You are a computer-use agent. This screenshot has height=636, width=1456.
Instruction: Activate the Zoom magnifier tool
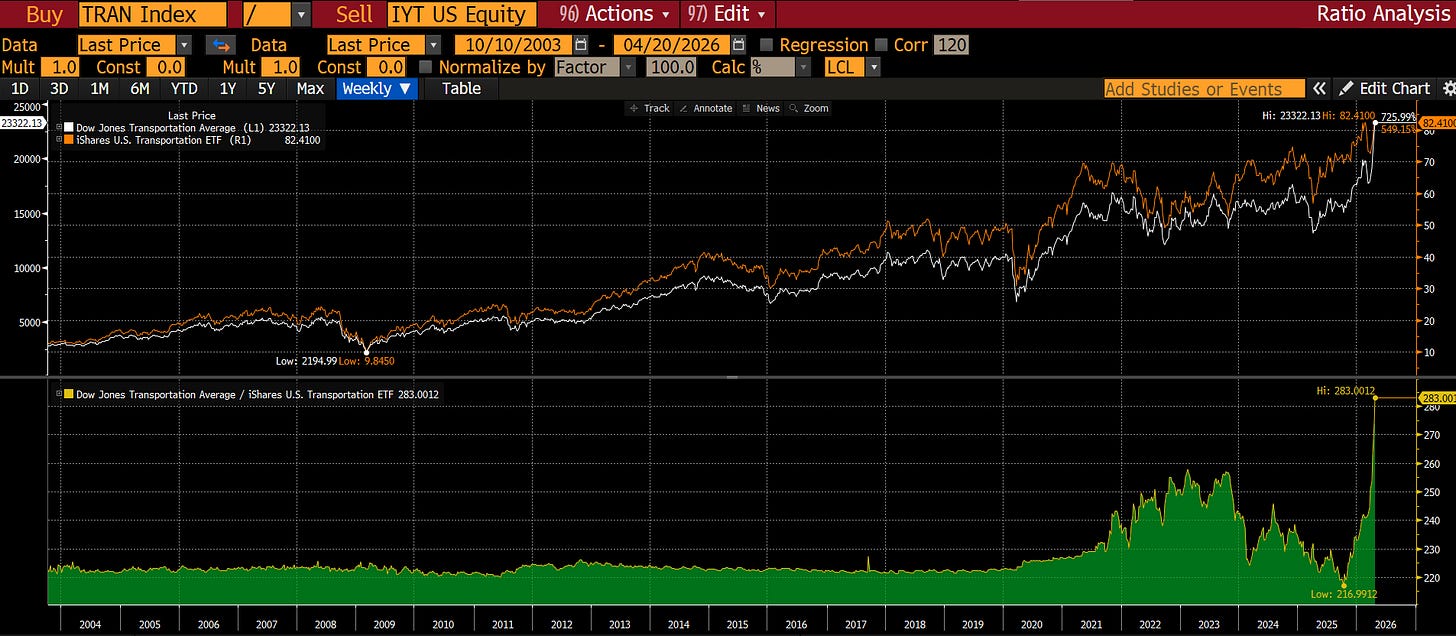click(809, 108)
